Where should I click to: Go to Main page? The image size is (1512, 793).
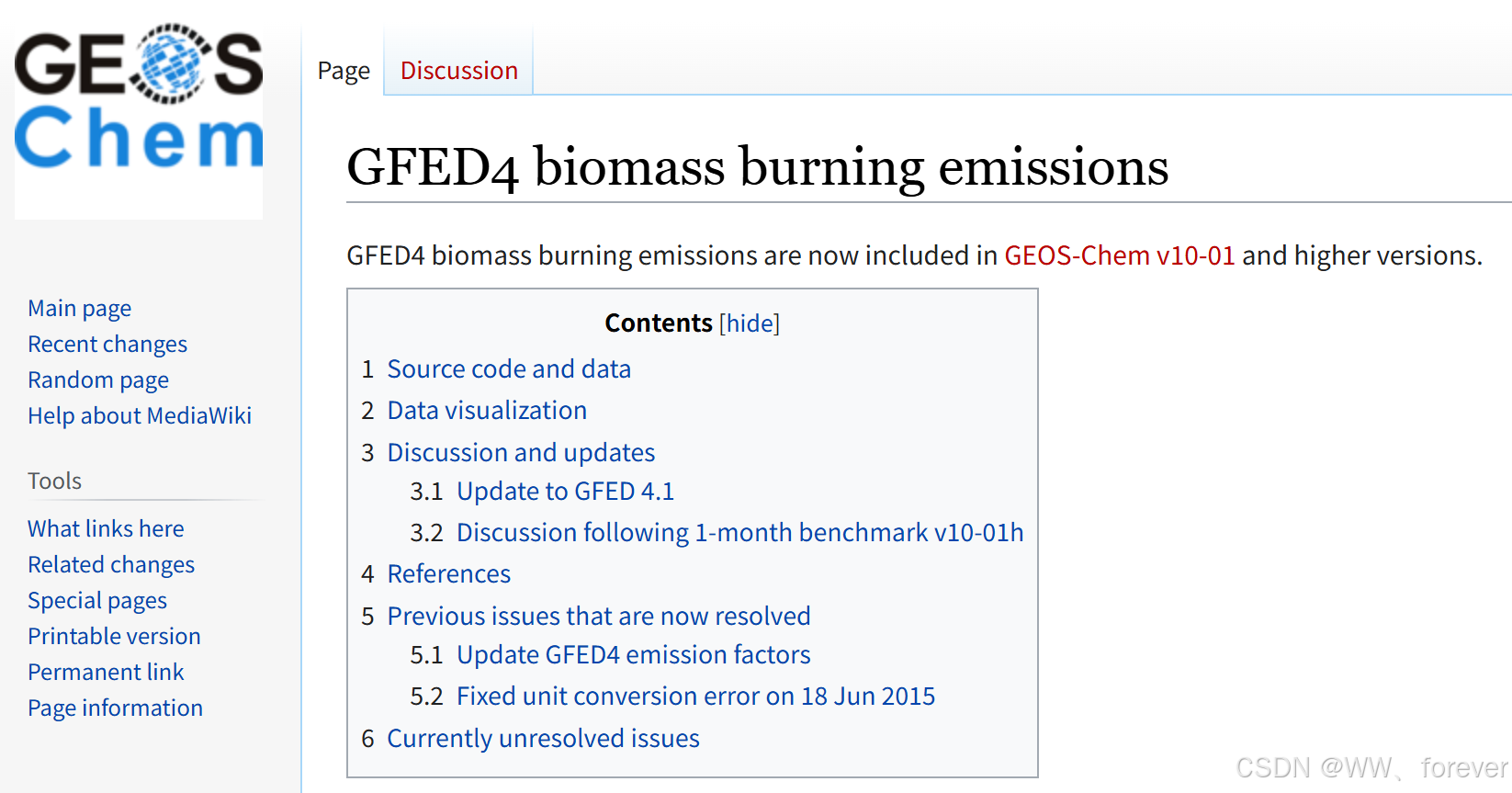[80, 308]
